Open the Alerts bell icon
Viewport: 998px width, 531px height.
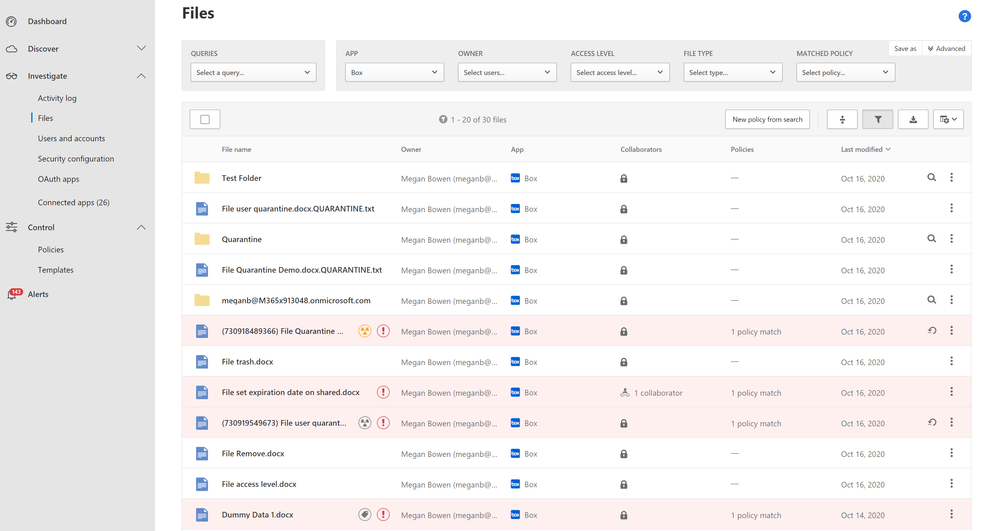[x=12, y=295]
